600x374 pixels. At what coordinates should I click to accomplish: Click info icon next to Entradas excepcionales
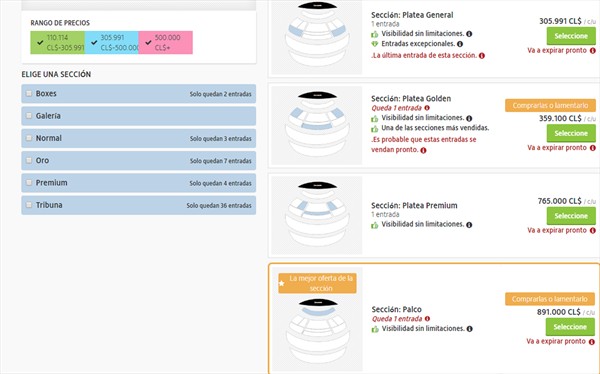(460, 44)
